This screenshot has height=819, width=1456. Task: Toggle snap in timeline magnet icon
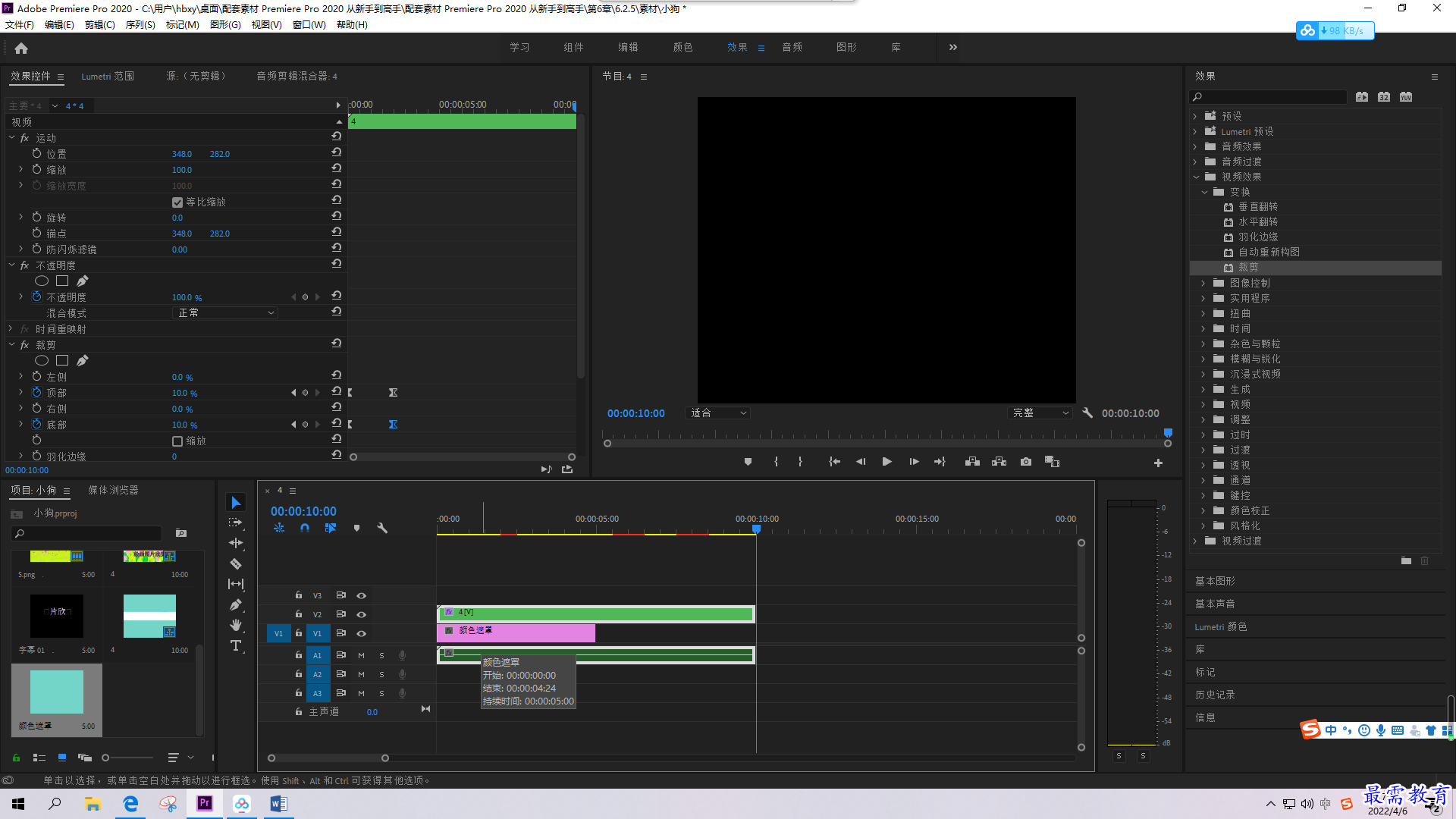pyautogui.click(x=305, y=528)
